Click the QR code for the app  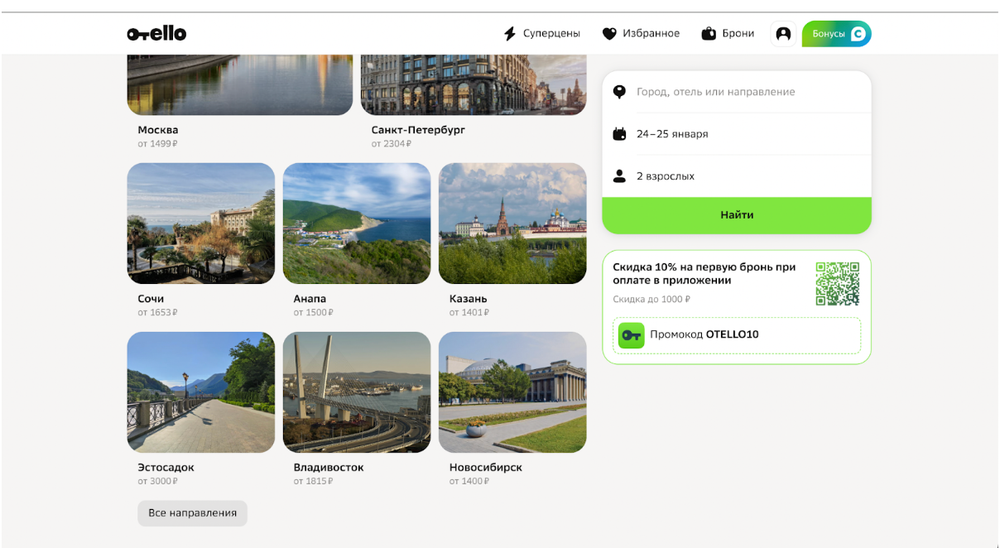pos(837,283)
